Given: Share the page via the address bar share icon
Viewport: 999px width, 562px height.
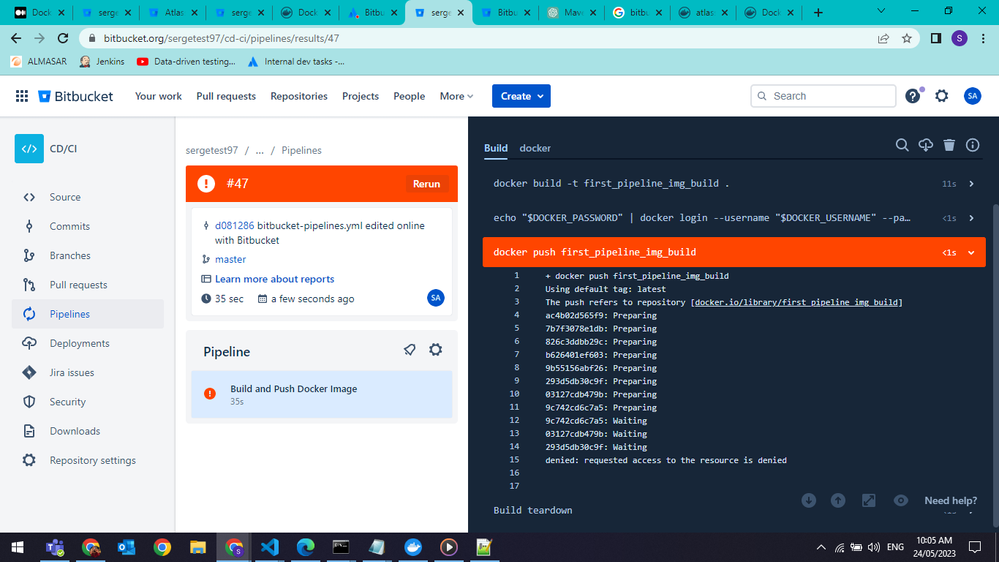Looking at the screenshot, I should (883, 39).
